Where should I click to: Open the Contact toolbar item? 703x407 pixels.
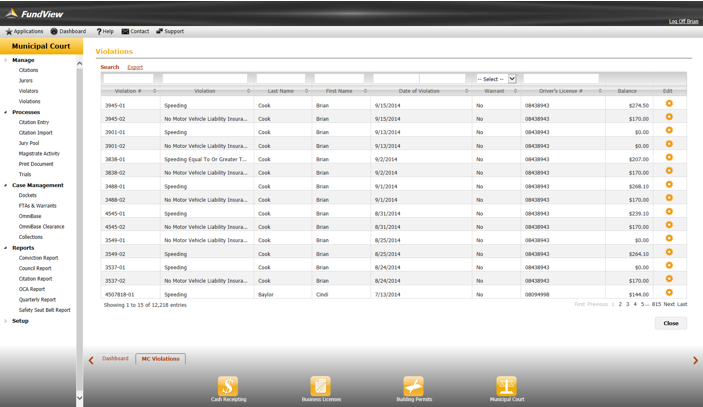coord(135,31)
